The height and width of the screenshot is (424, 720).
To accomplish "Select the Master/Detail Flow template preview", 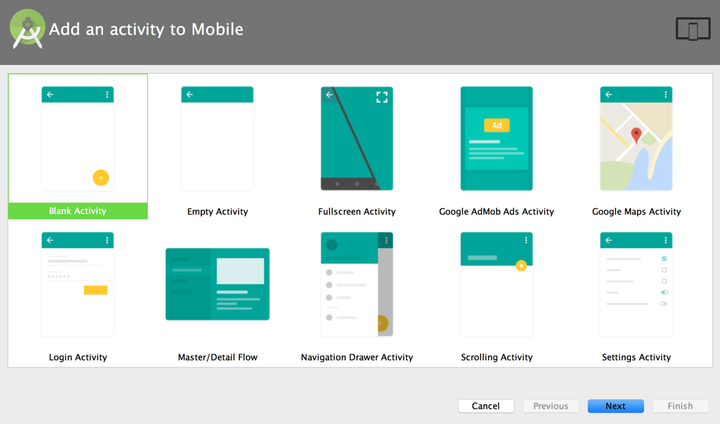I will tap(217, 284).
